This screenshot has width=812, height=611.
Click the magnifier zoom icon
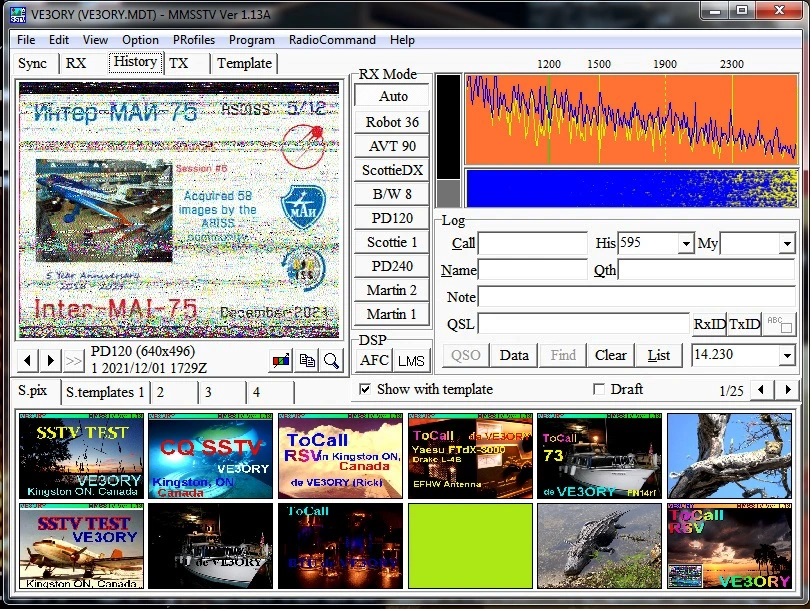click(x=331, y=361)
